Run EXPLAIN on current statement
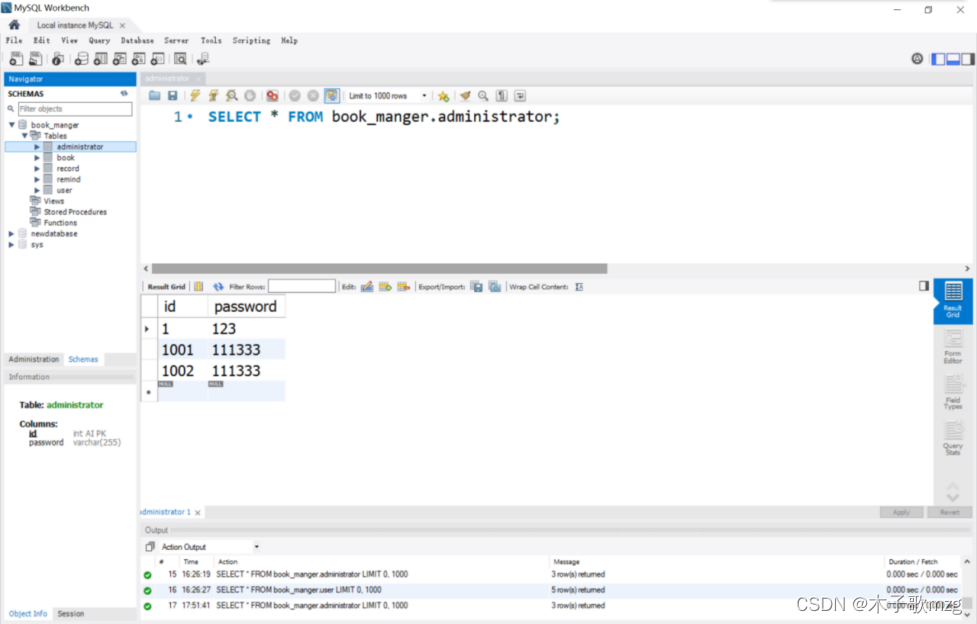 232,95
